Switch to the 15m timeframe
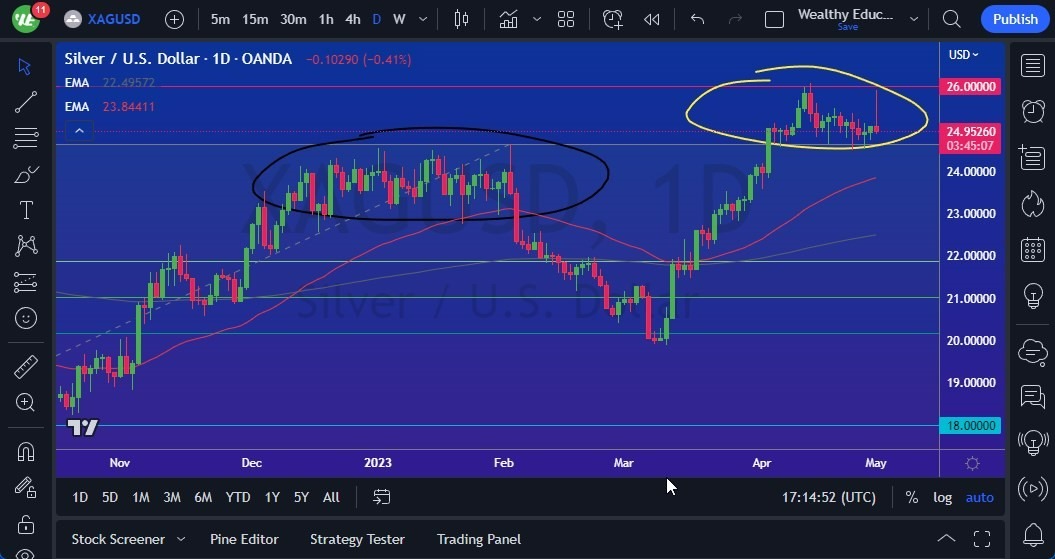Viewport: 1055px width, 559px height. pos(255,20)
